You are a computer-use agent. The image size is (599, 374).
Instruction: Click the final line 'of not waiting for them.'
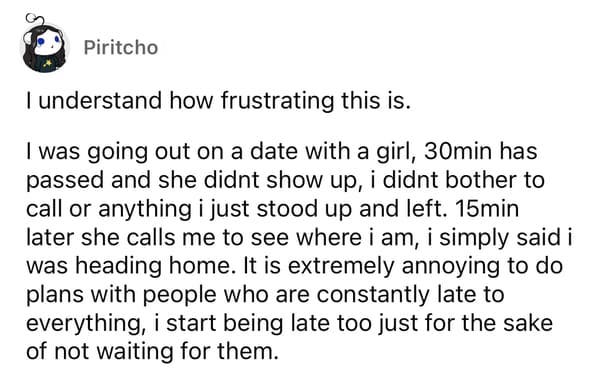pyautogui.click(x=152, y=351)
